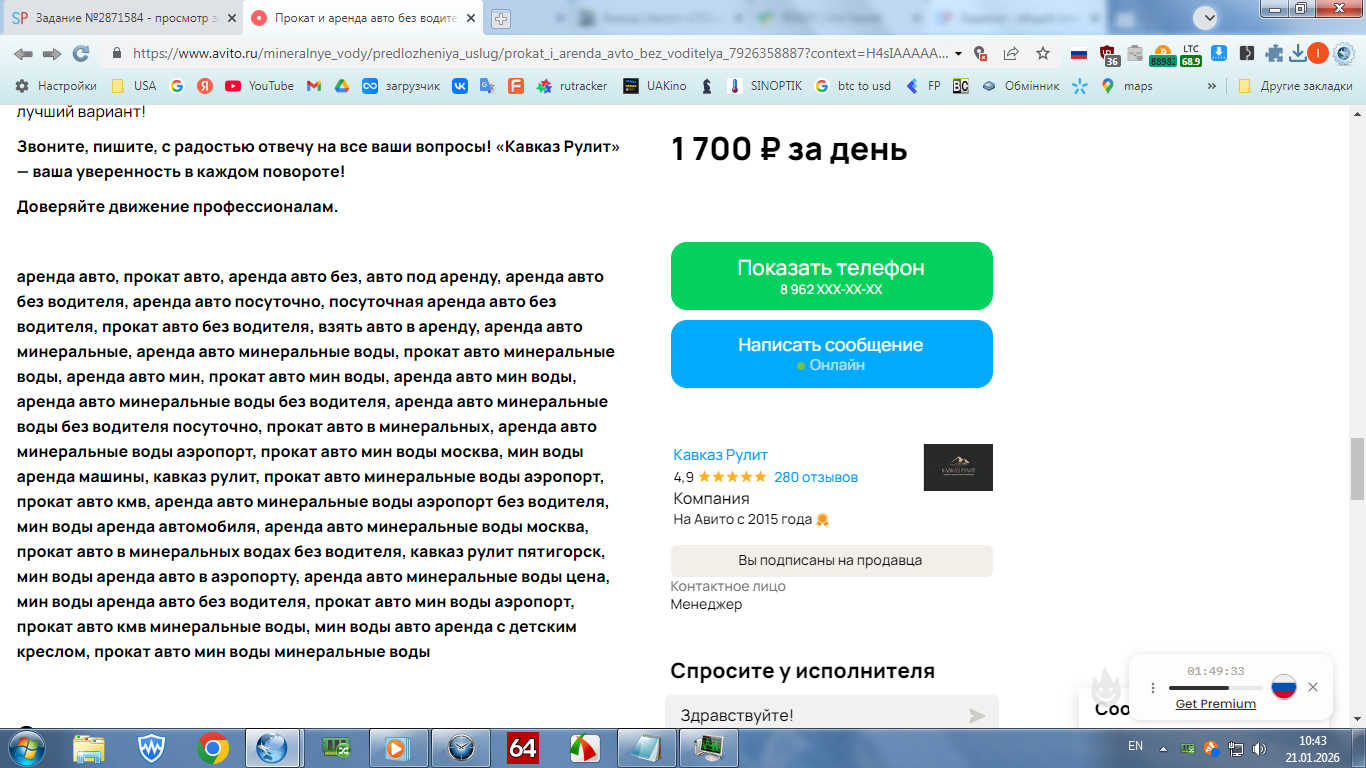Expand the Другие закладки folder
The image size is (1366, 768).
(x=1294, y=86)
